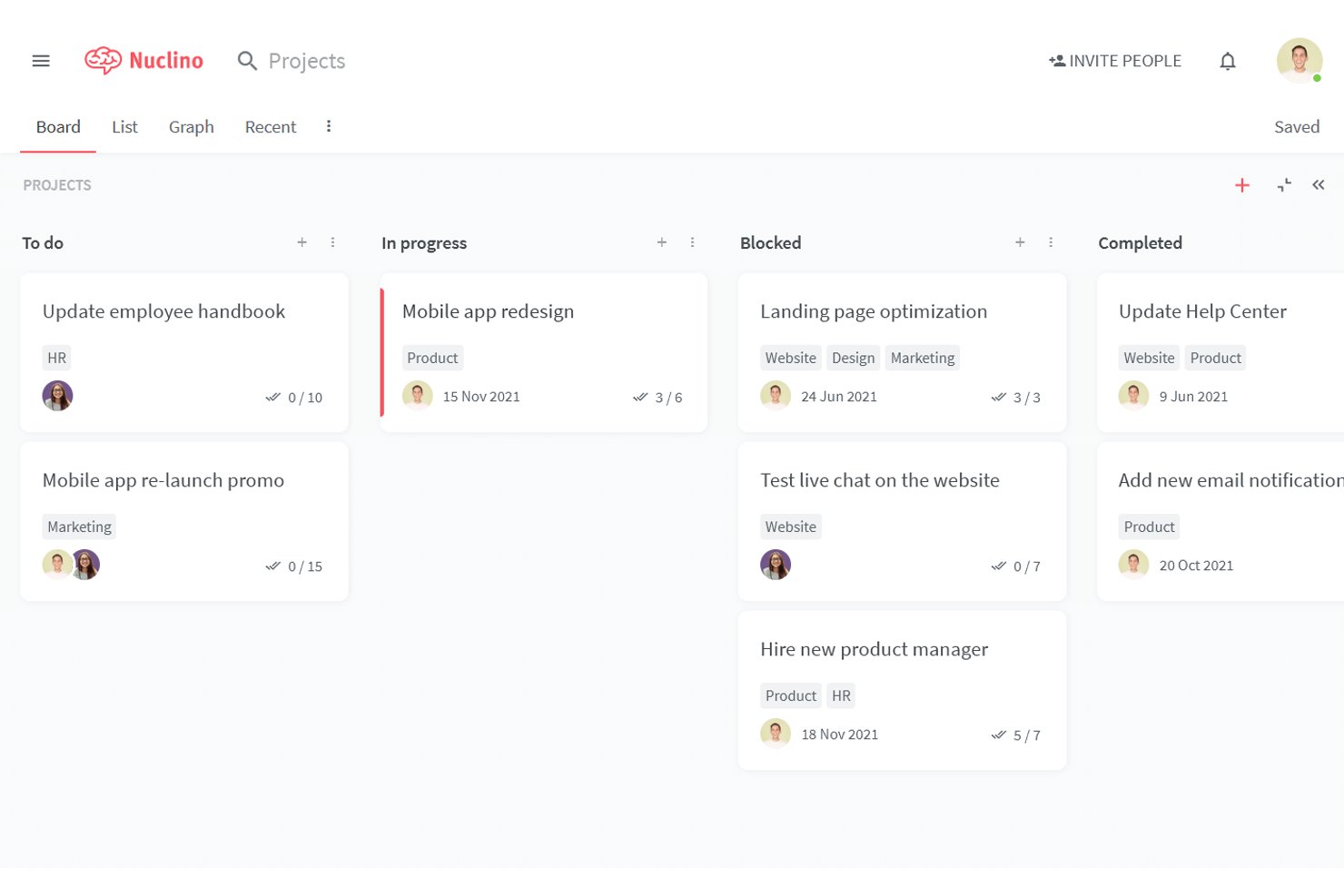The image size is (1344, 896).
Task: Click HR tag on Hire new product manager
Action: (x=842, y=695)
